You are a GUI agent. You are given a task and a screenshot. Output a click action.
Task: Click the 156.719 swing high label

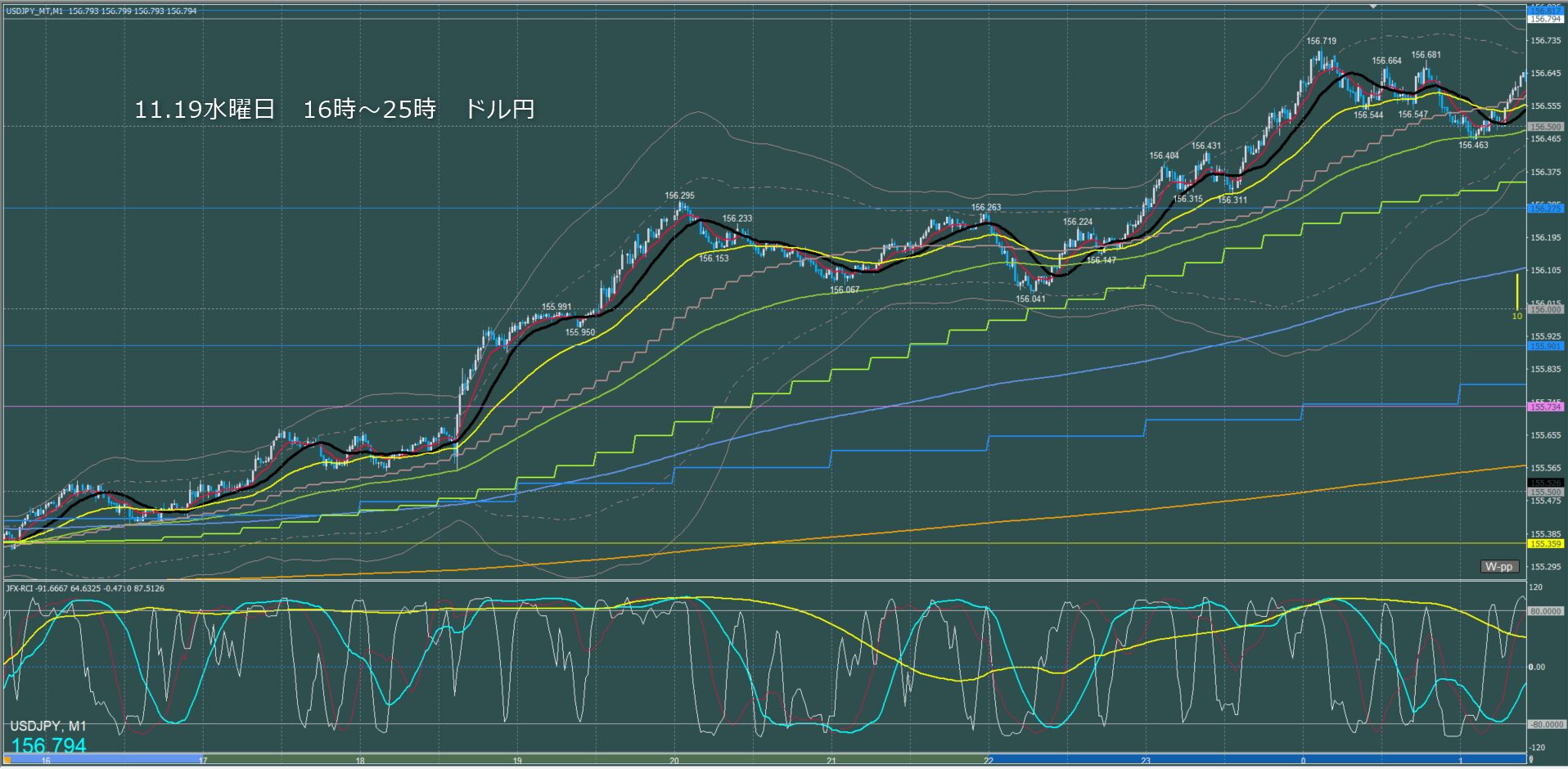point(1321,41)
